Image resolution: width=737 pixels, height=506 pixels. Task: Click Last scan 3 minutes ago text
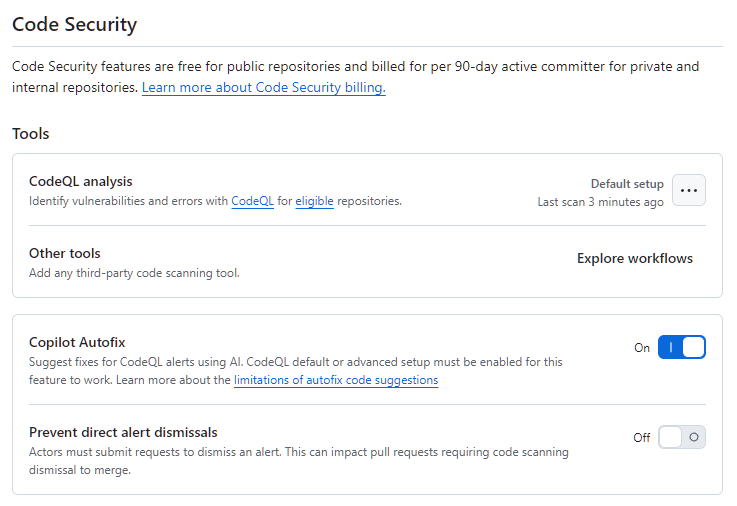click(x=601, y=202)
